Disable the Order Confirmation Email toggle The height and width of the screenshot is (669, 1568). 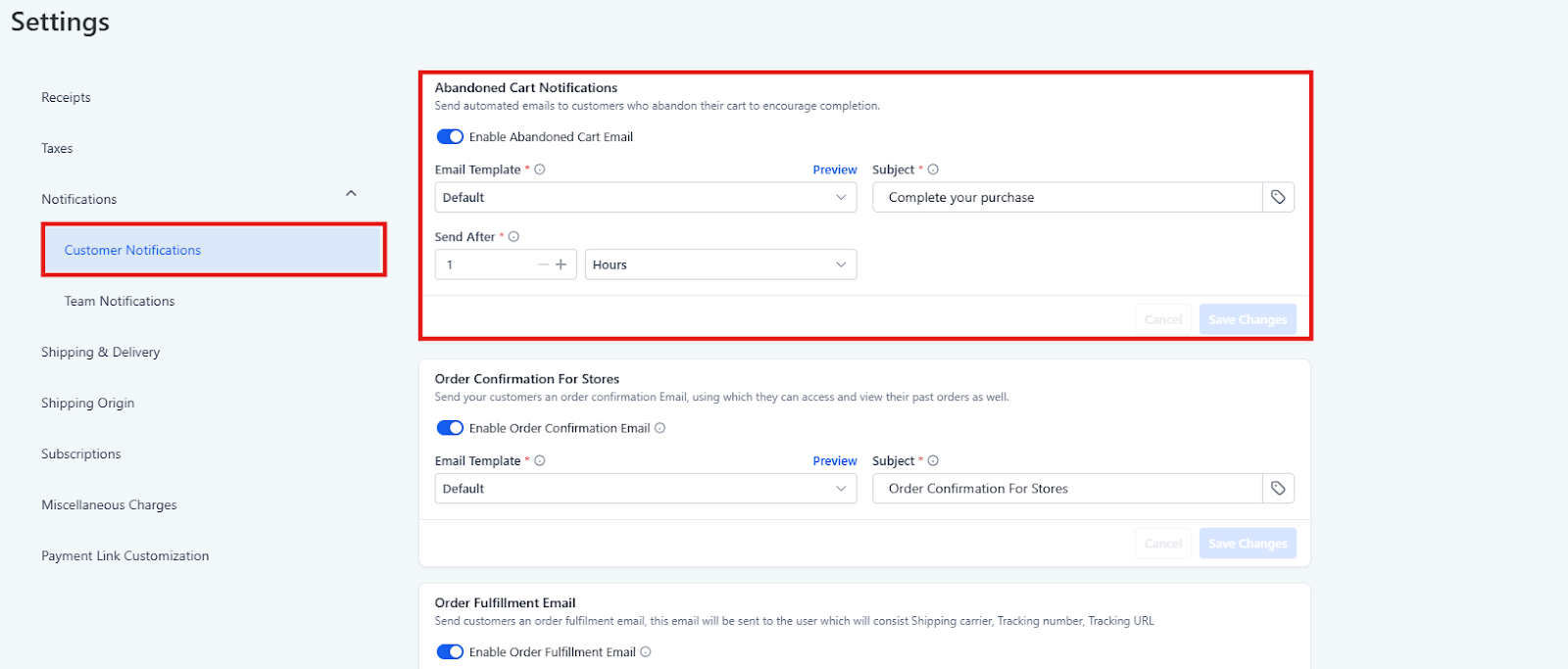450,428
